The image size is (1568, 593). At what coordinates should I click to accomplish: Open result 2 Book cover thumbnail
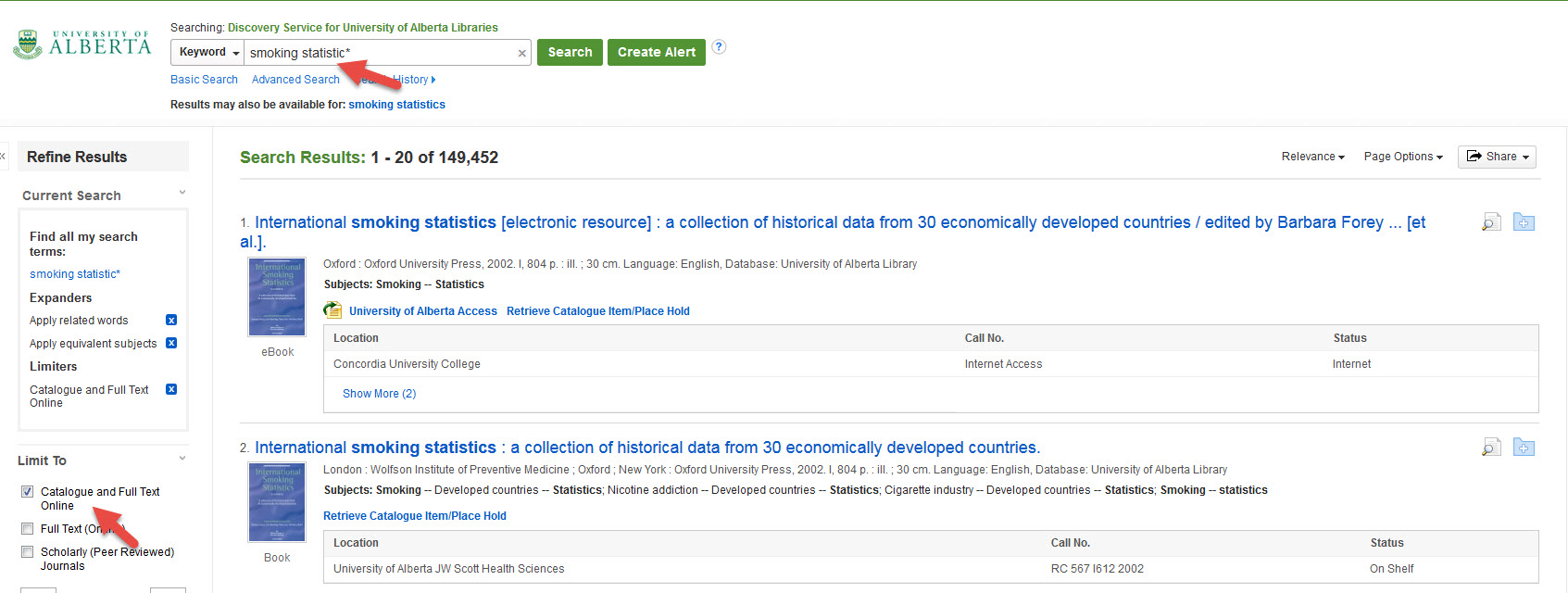277,503
